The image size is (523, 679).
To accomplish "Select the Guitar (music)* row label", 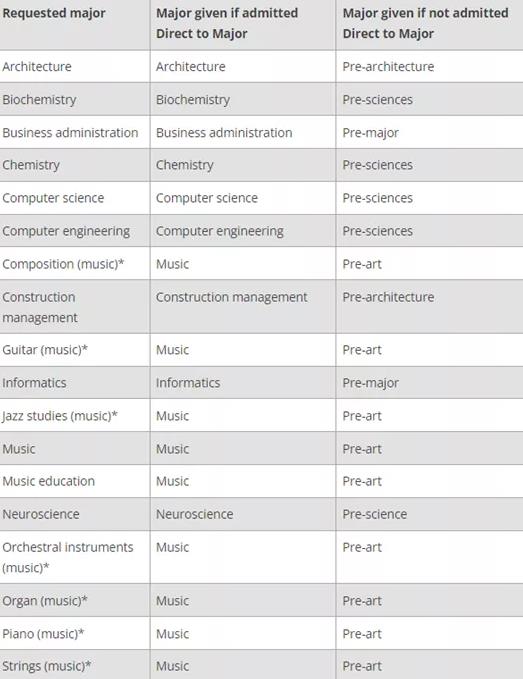I will point(45,350).
